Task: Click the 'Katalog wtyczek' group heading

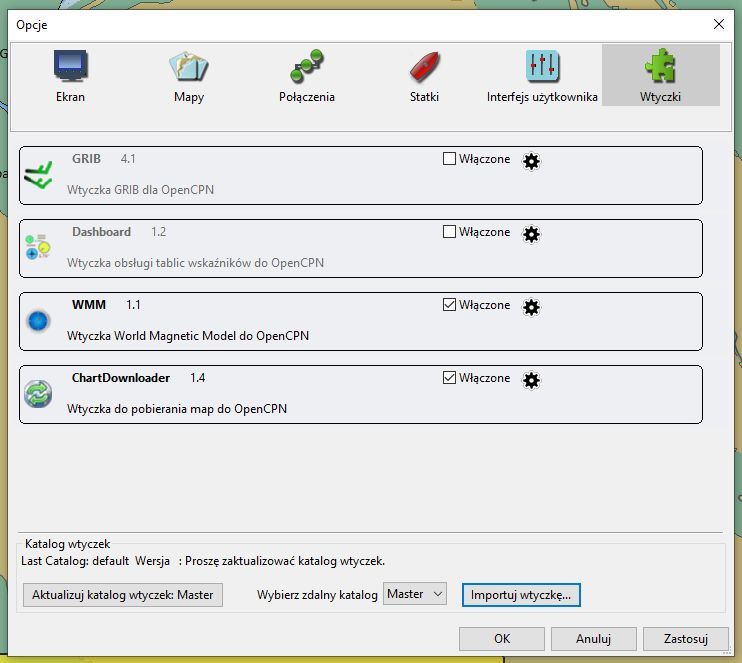Action: pyautogui.click(x=67, y=544)
